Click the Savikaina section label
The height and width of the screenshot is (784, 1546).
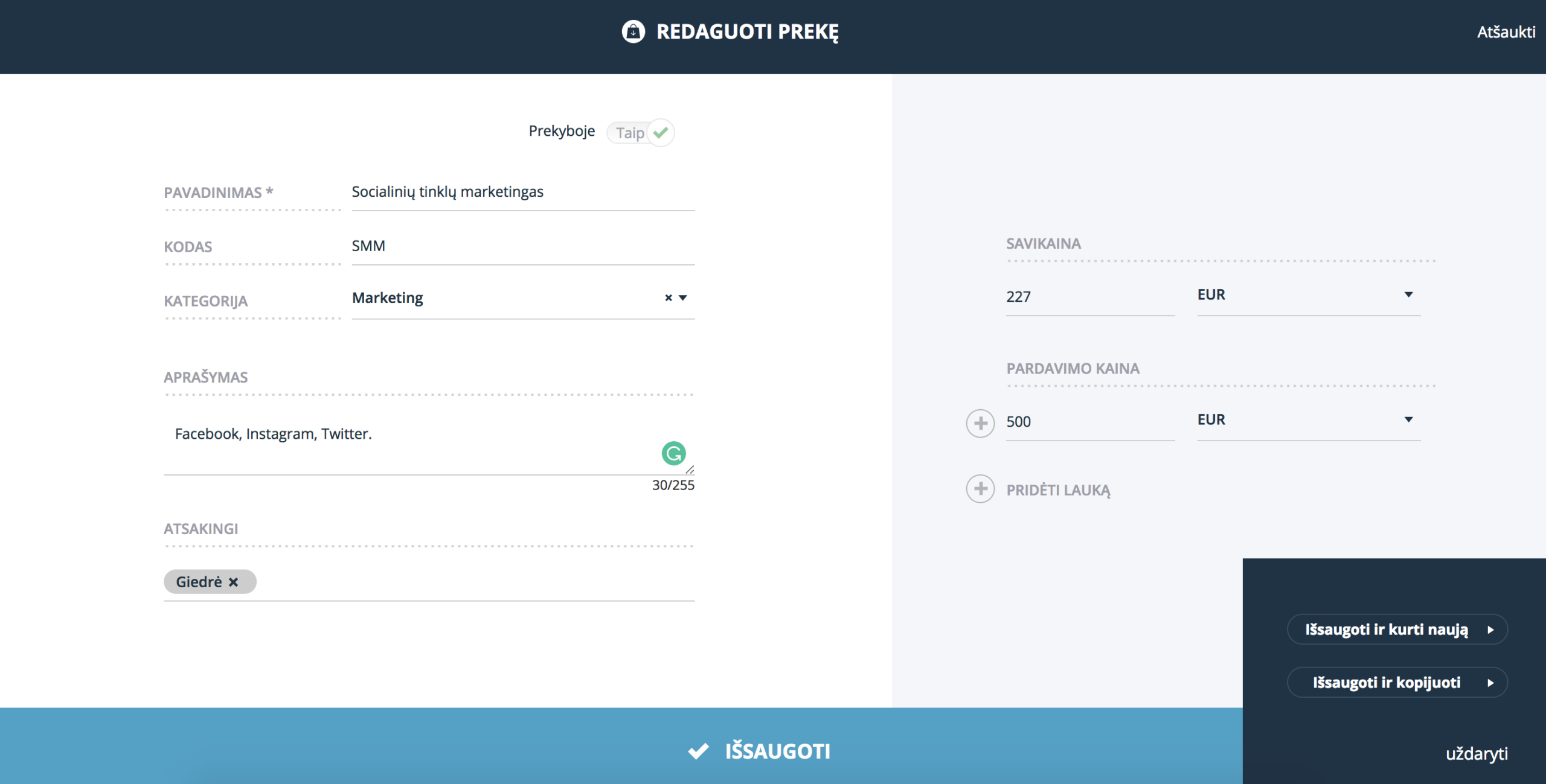[1044, 244]
